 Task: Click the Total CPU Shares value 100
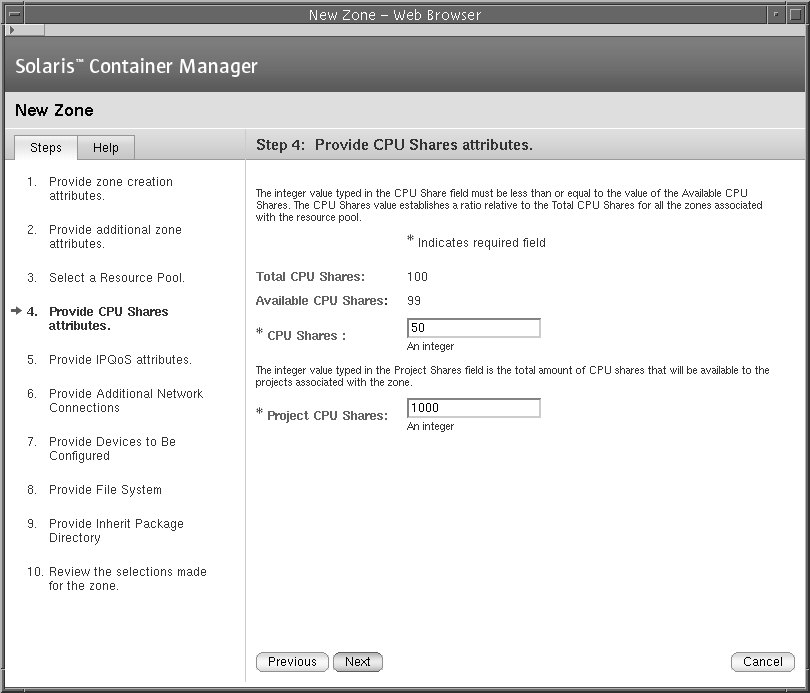417,277
